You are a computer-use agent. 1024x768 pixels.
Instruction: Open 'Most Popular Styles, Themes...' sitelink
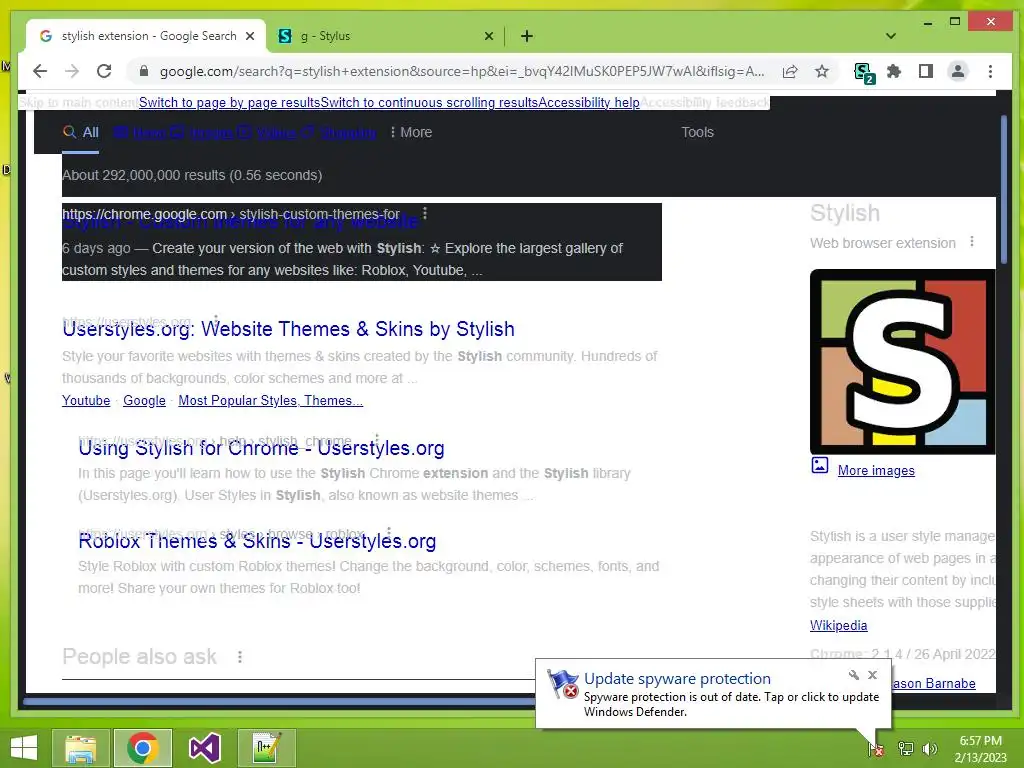(x=270, y=401)
